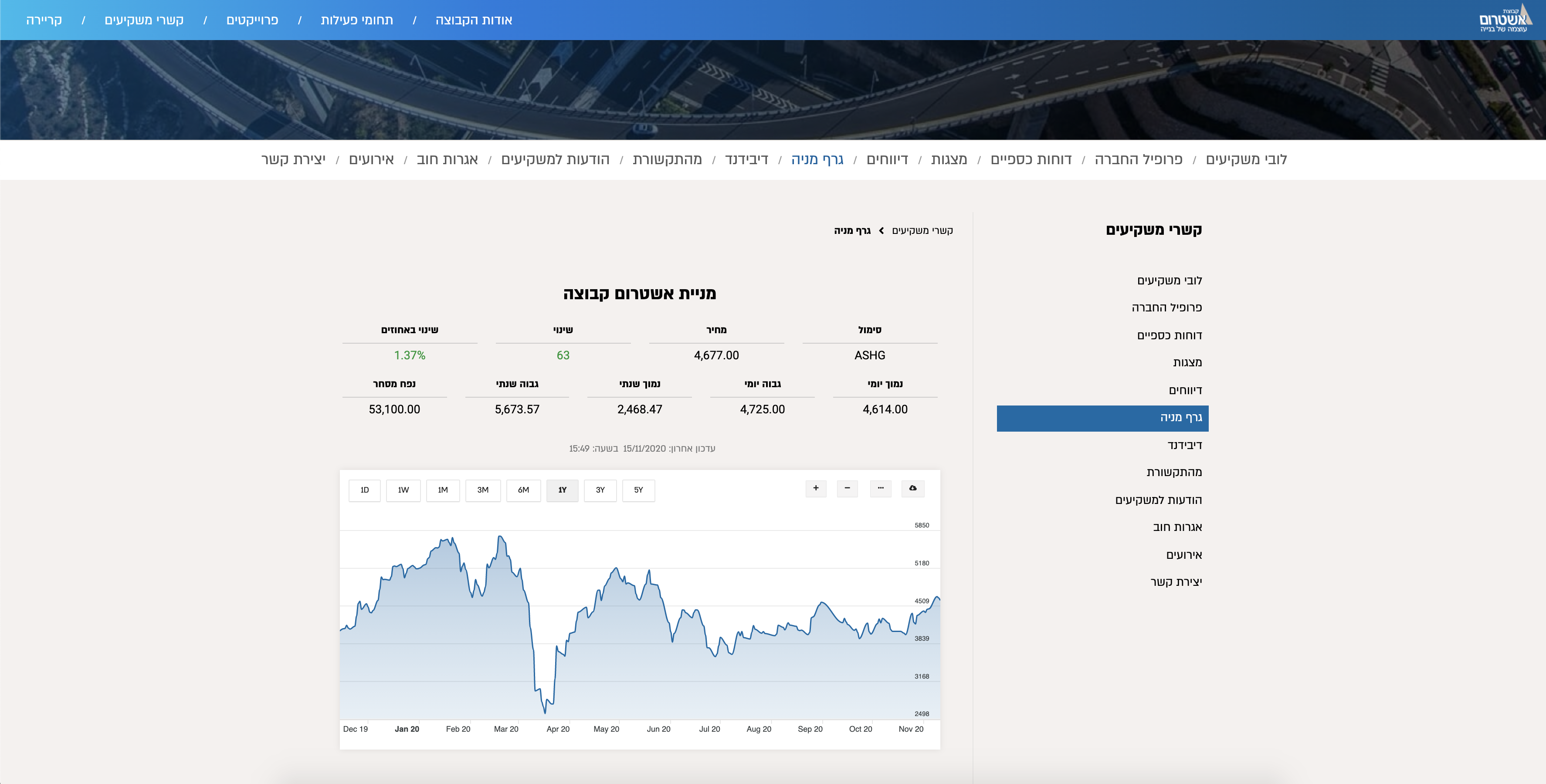Open דיבידנד in the sidebar
This screenshot has width=1546, height=784.
[1185, 445]
